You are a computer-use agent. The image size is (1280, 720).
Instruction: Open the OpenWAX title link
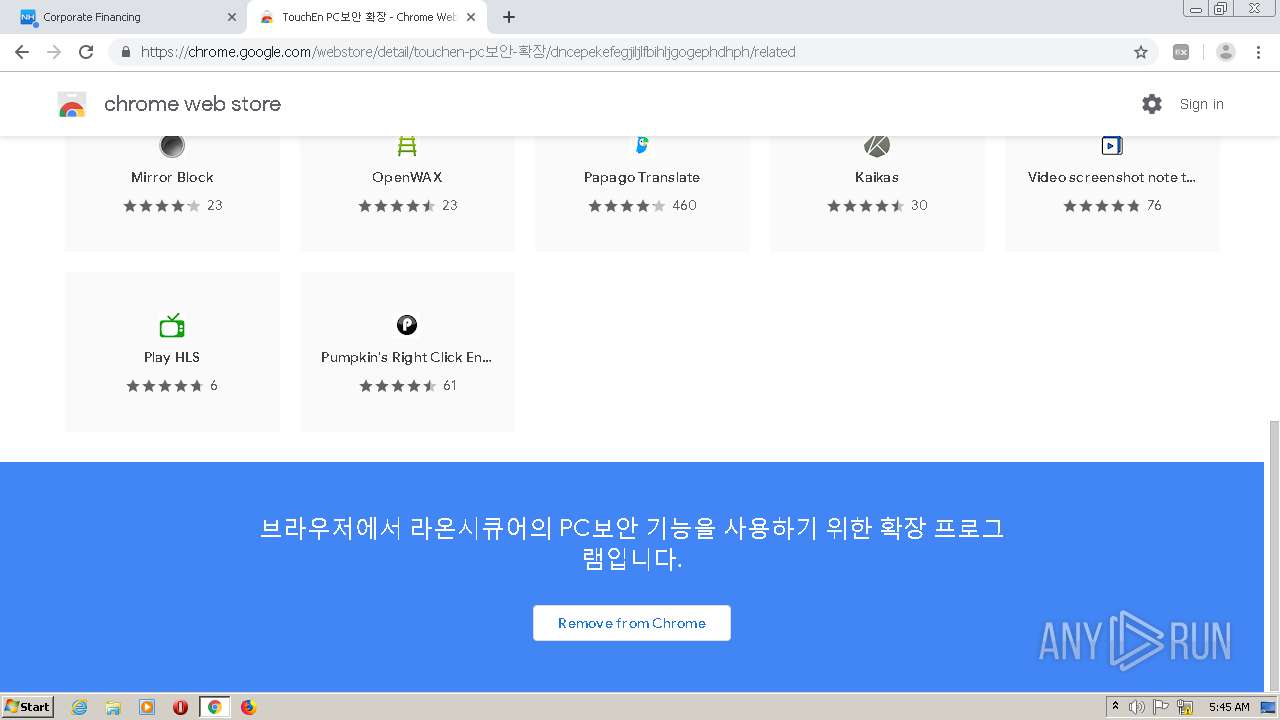coord(407,177)
